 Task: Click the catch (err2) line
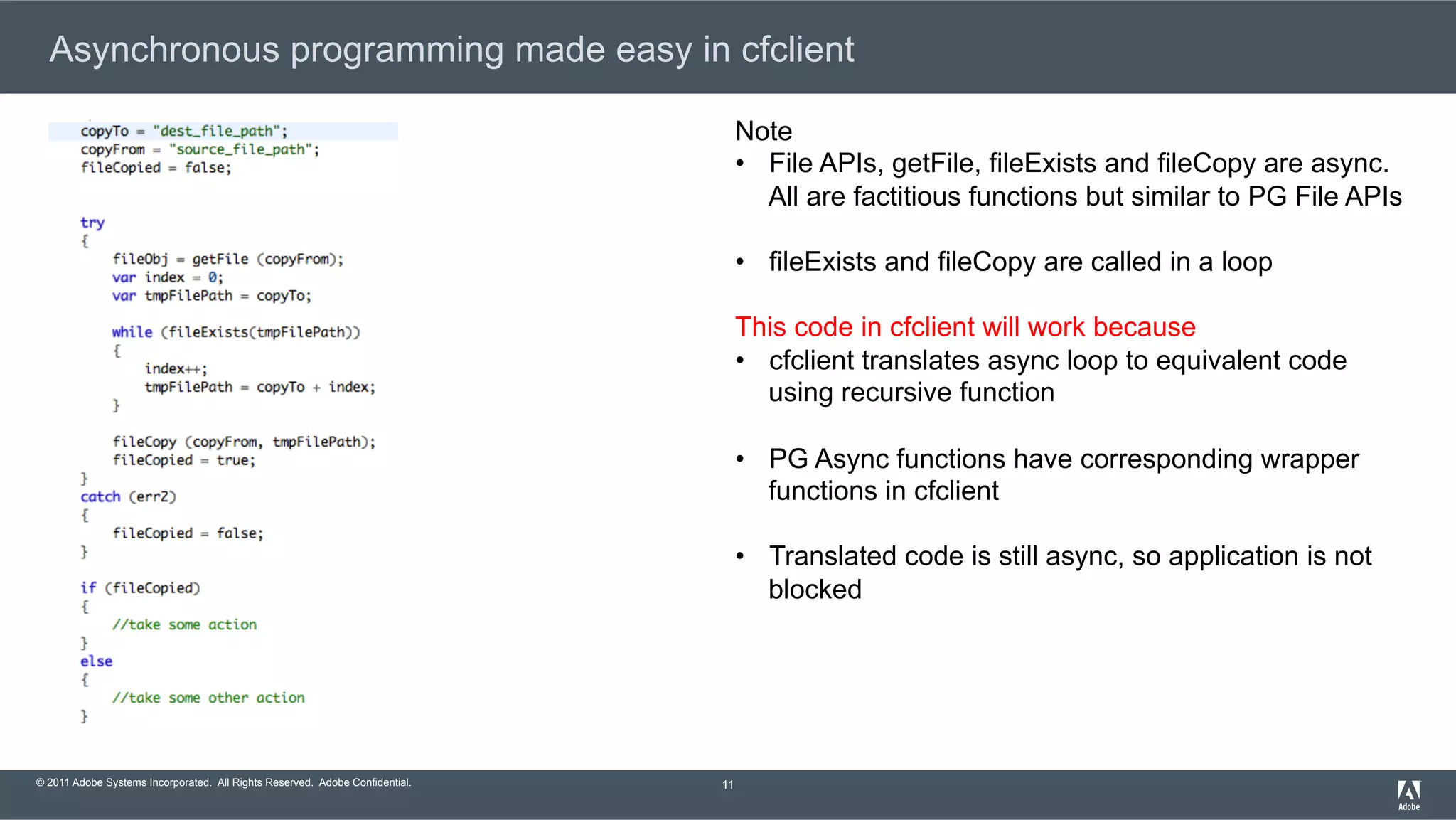[x=128, y=496]
